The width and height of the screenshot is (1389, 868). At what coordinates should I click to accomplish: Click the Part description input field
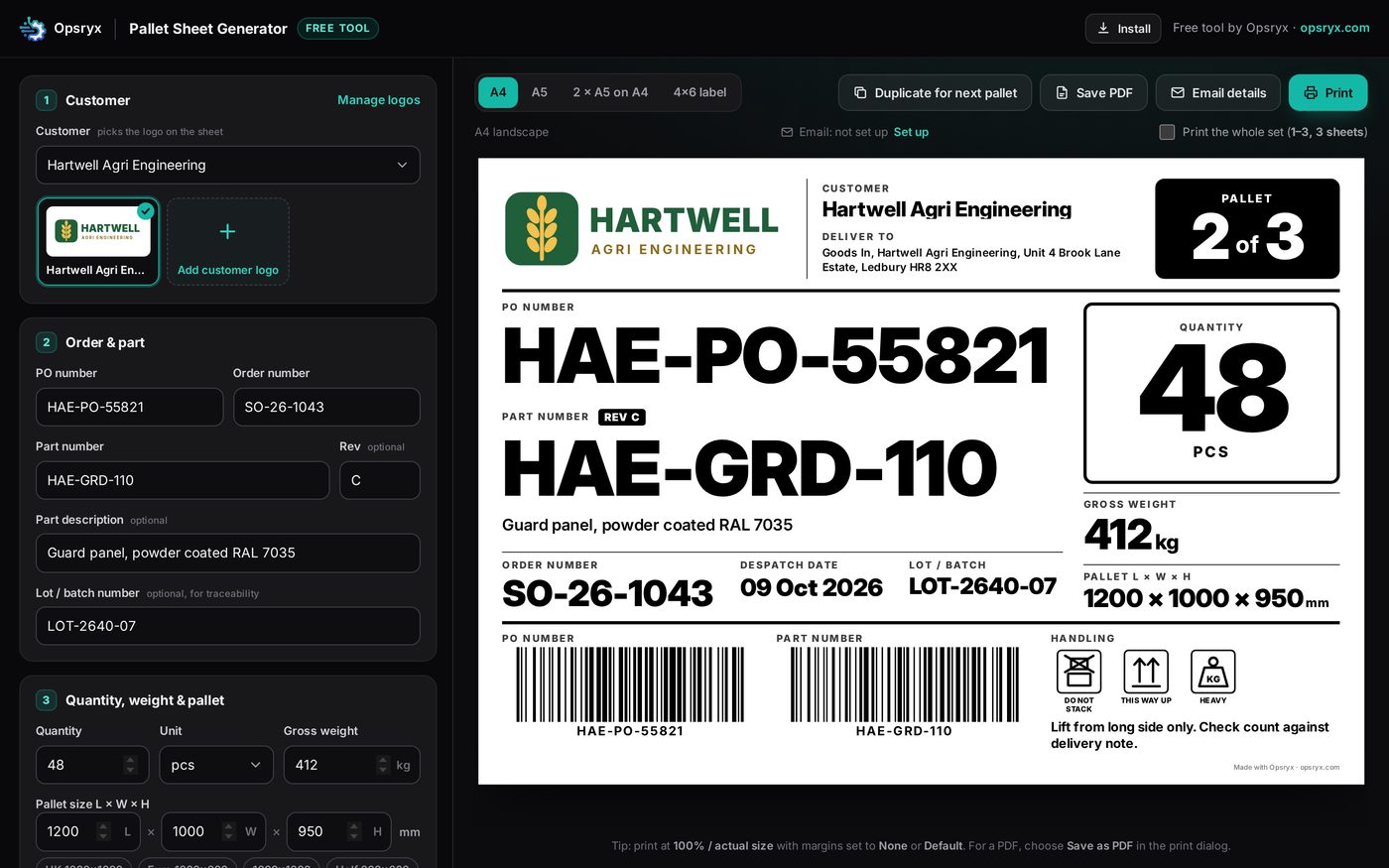tap(227, 553)
